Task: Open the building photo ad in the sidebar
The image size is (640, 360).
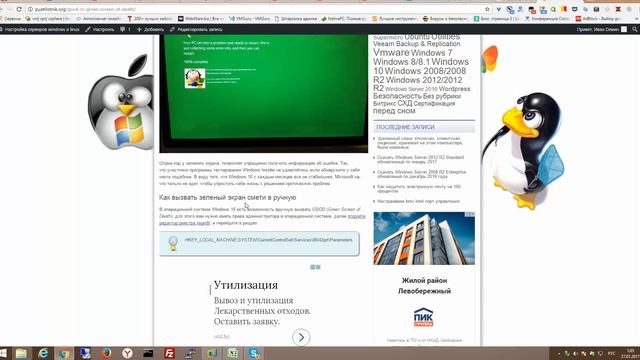Action: [x=424, y=238]
